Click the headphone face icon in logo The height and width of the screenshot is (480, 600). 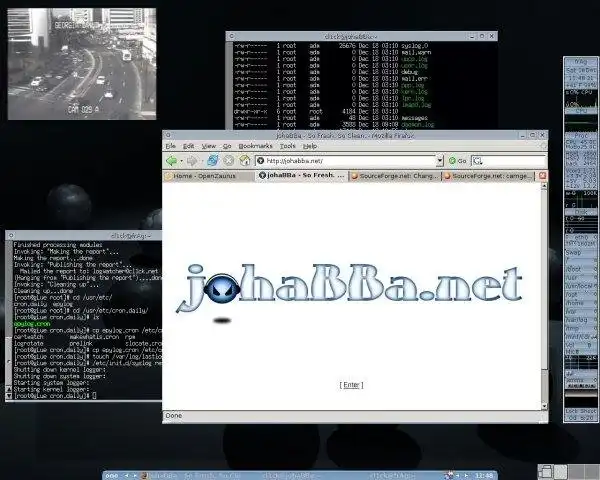tap(222, 289)
